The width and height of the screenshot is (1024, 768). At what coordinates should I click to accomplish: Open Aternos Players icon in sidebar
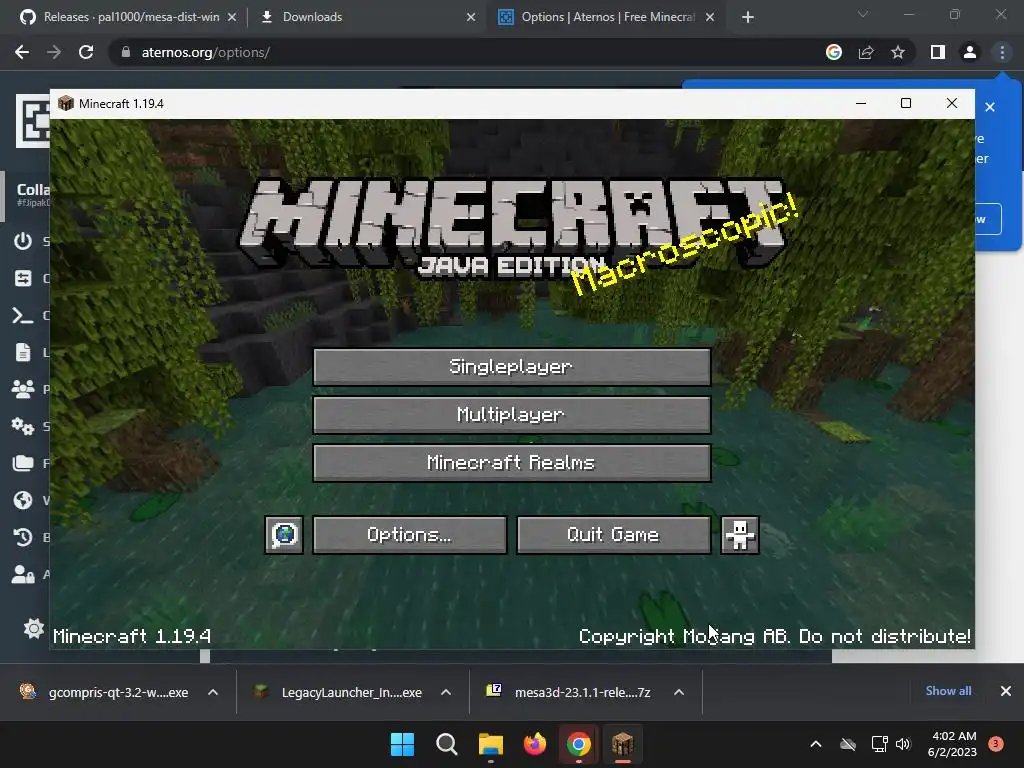[x=23, y=389]
